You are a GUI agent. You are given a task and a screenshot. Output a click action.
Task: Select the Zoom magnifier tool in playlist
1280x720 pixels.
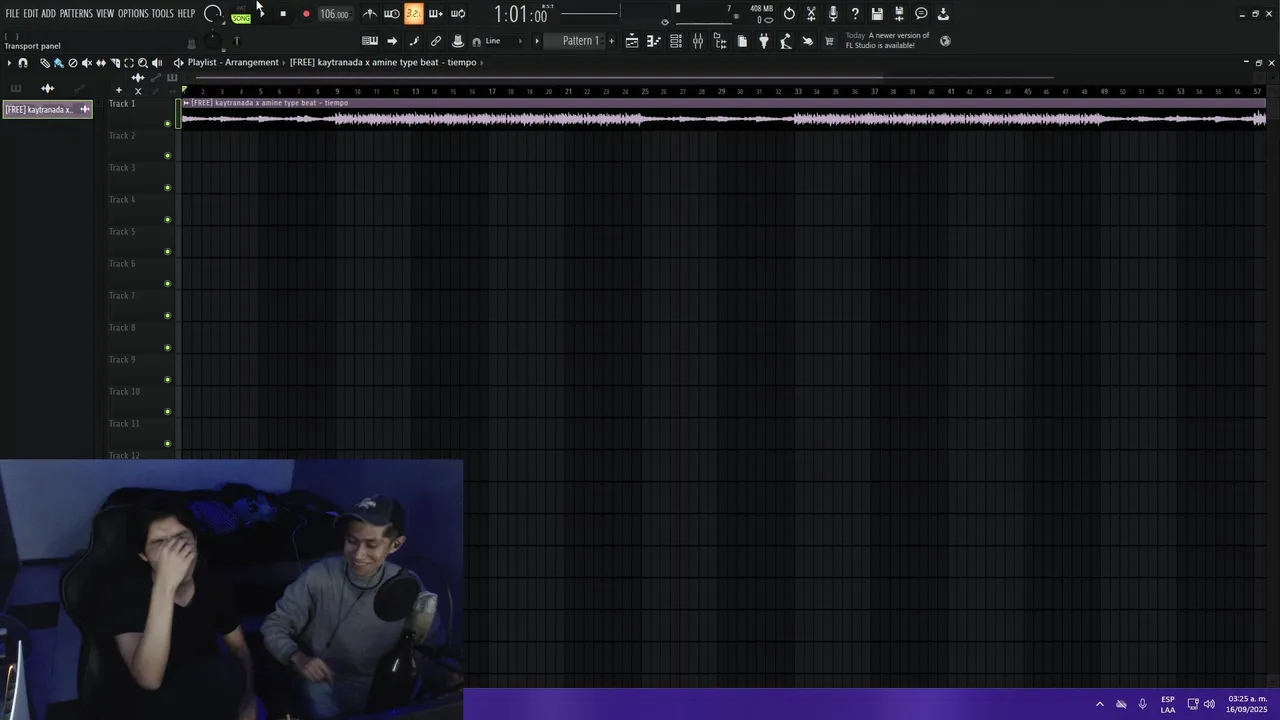coord(143,63)
